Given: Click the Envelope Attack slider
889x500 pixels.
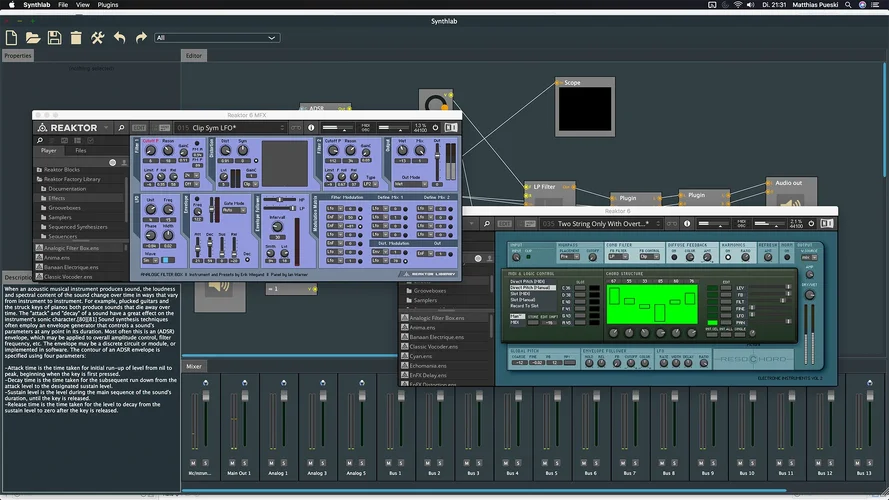Looking at the screenshot, I should pos(197,248).
